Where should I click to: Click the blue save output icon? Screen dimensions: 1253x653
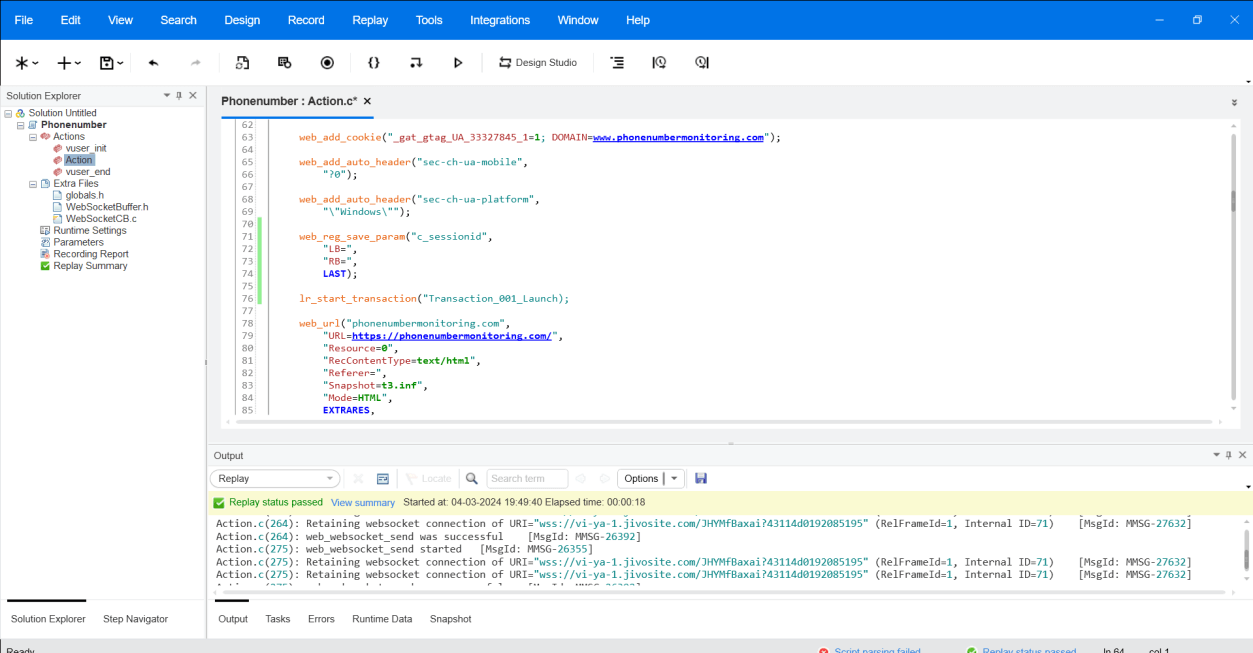[x=701, y=479]
